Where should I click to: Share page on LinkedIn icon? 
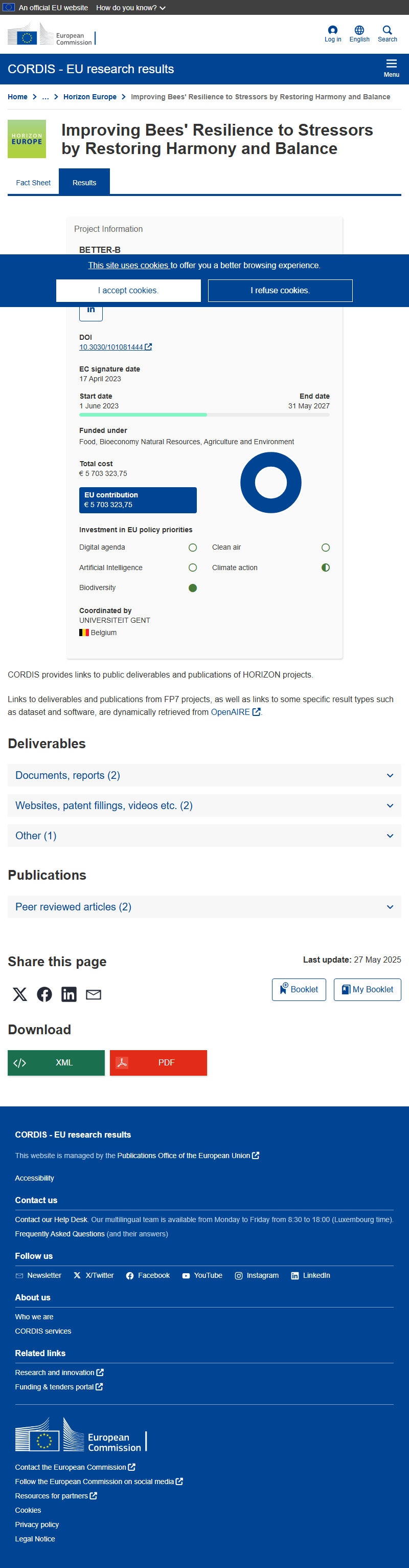pos(69,994)
